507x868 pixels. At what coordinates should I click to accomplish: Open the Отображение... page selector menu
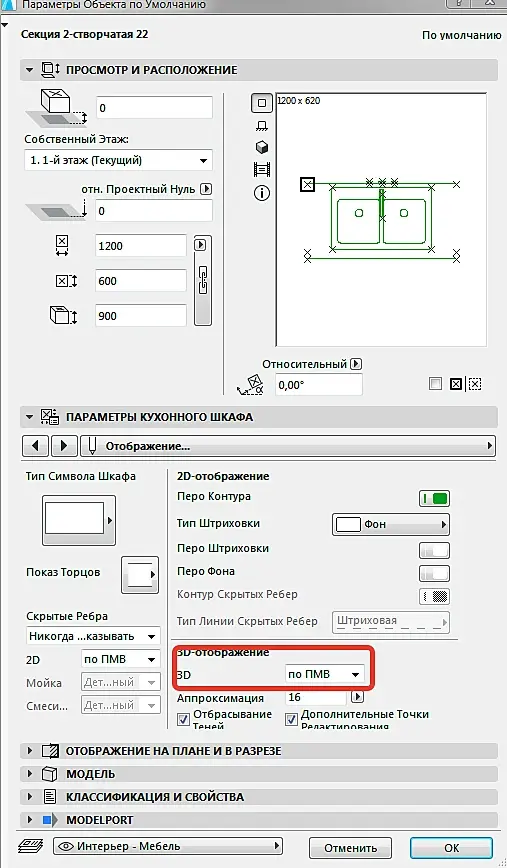[287, 446]
